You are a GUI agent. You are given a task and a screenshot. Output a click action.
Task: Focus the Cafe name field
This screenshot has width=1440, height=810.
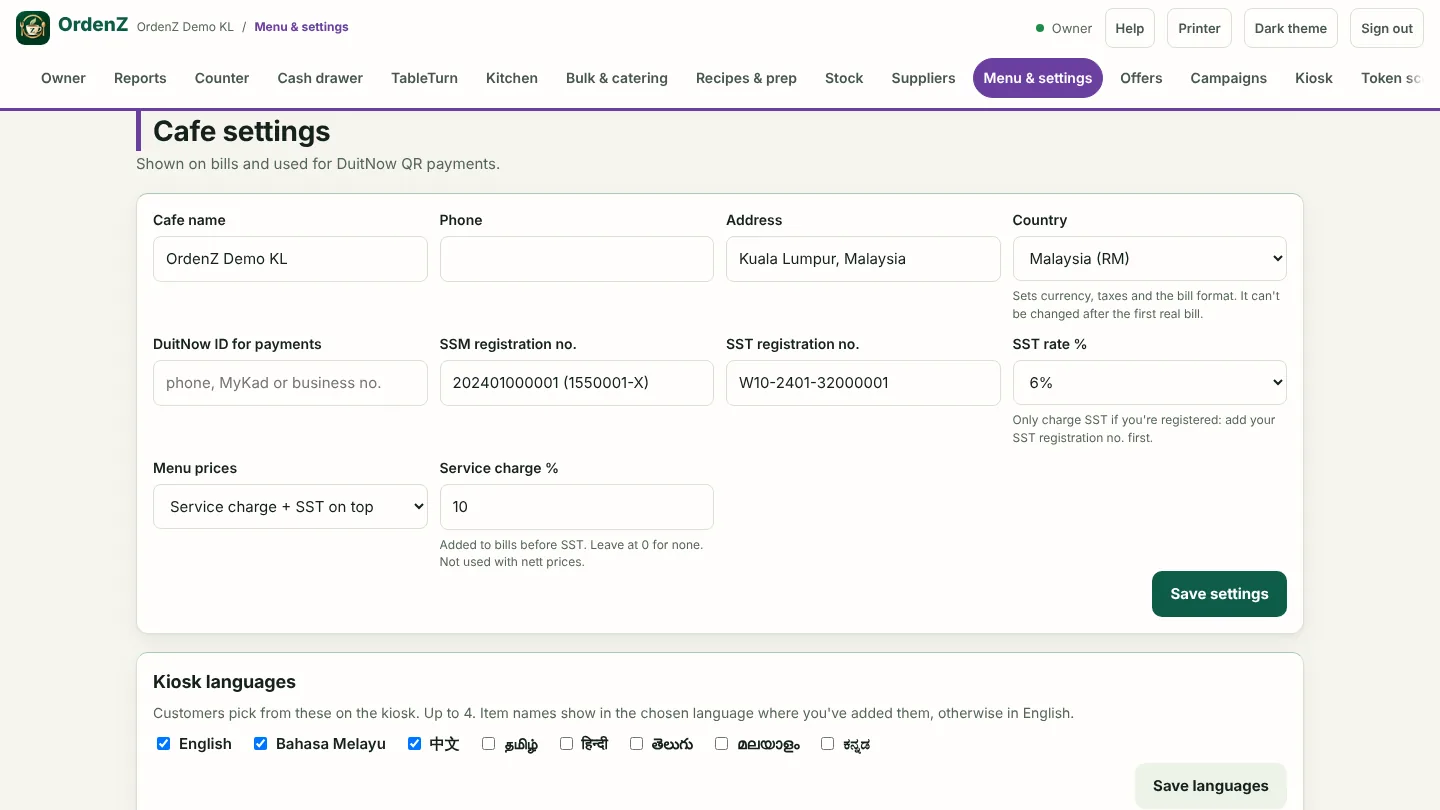(290, 259)
